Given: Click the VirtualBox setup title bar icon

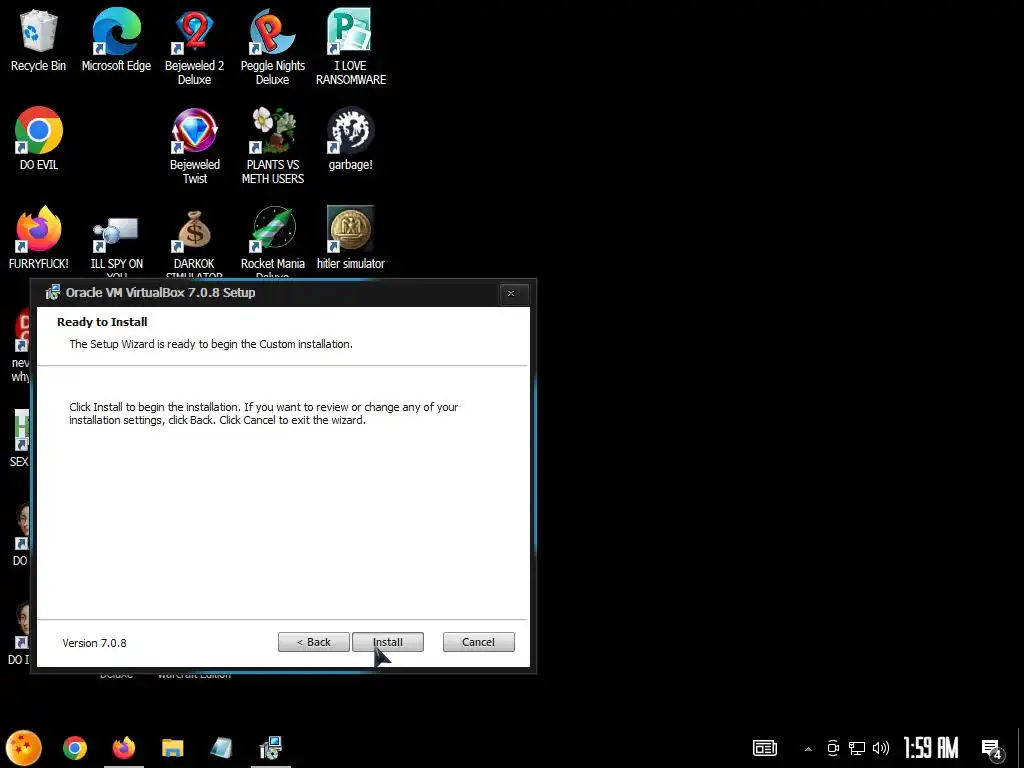Looking at the screenshot, I should pos(53,293).
